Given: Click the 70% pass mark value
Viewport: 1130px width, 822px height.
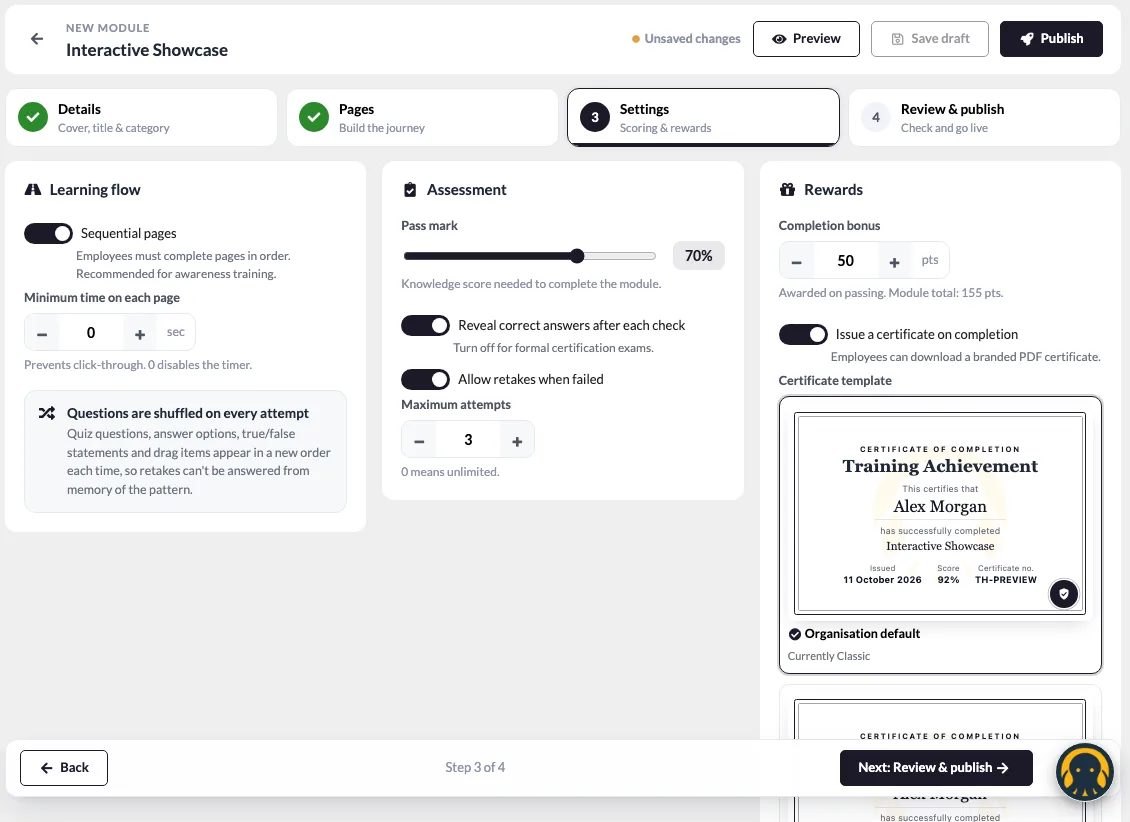Looking at the screenshot, I should tap(698, 256).
